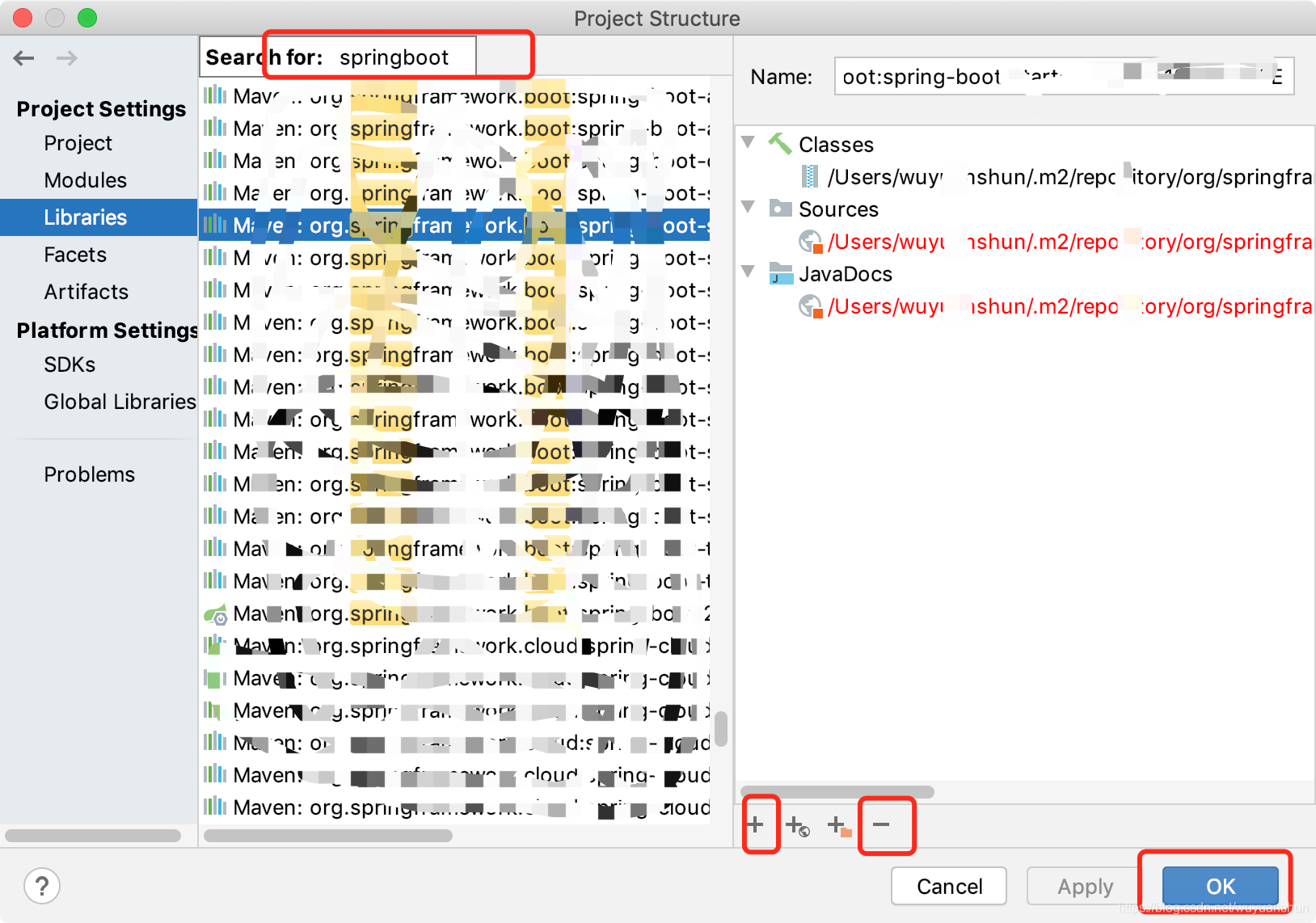Select the last Maven org.spring cloud row
Screen dimensions: 1316x923
454,807
